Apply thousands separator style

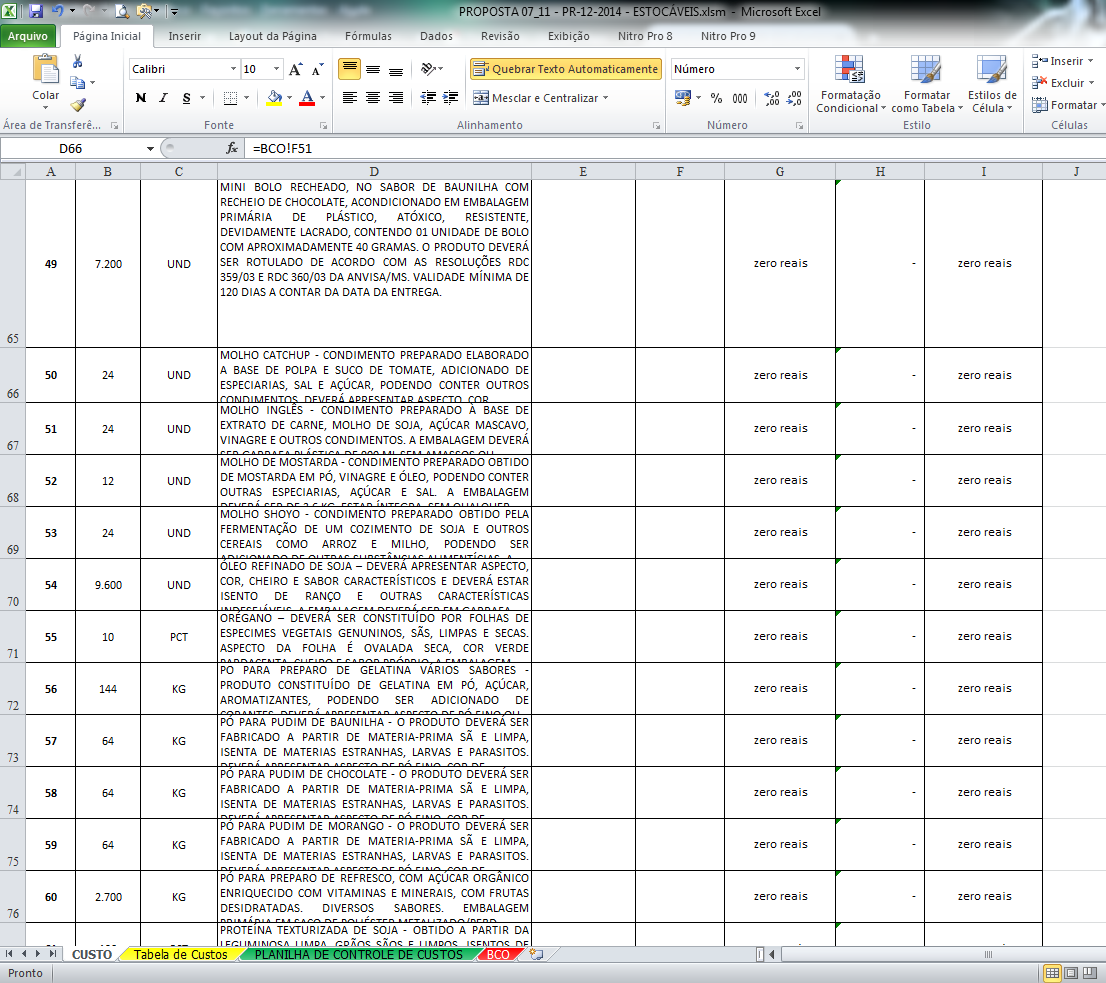[739, 98]
